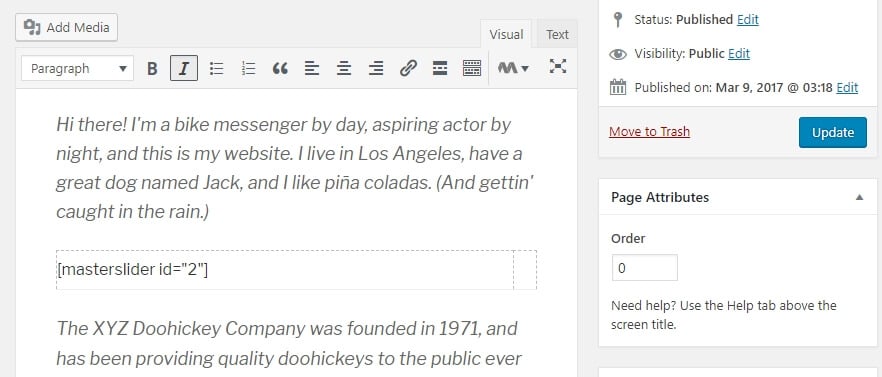Toggle the toolbar kitchen sink
Image resolution: width=882 pixels, height=377 pixels.
(472, 68)
